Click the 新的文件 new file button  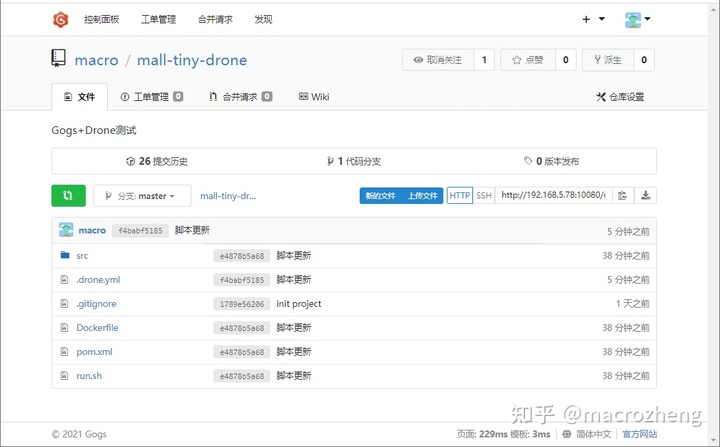point(380,196)
